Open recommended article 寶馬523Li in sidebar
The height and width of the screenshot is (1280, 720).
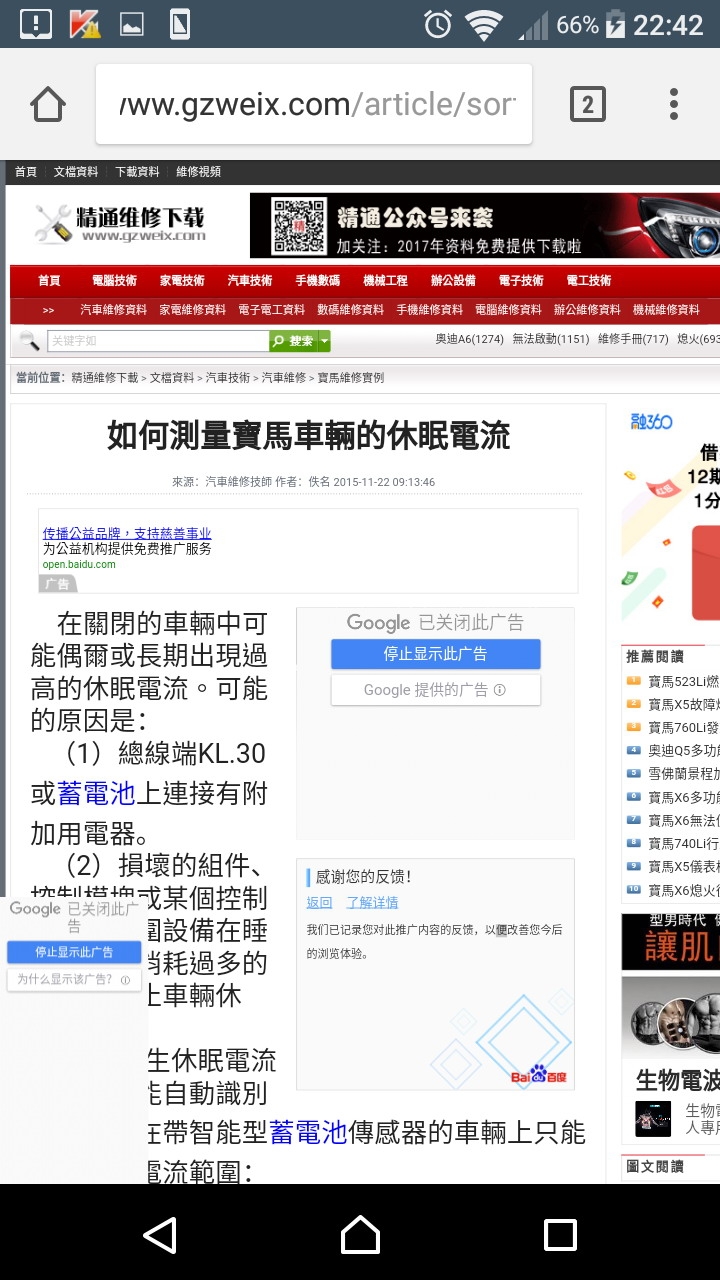pos(683,682)
